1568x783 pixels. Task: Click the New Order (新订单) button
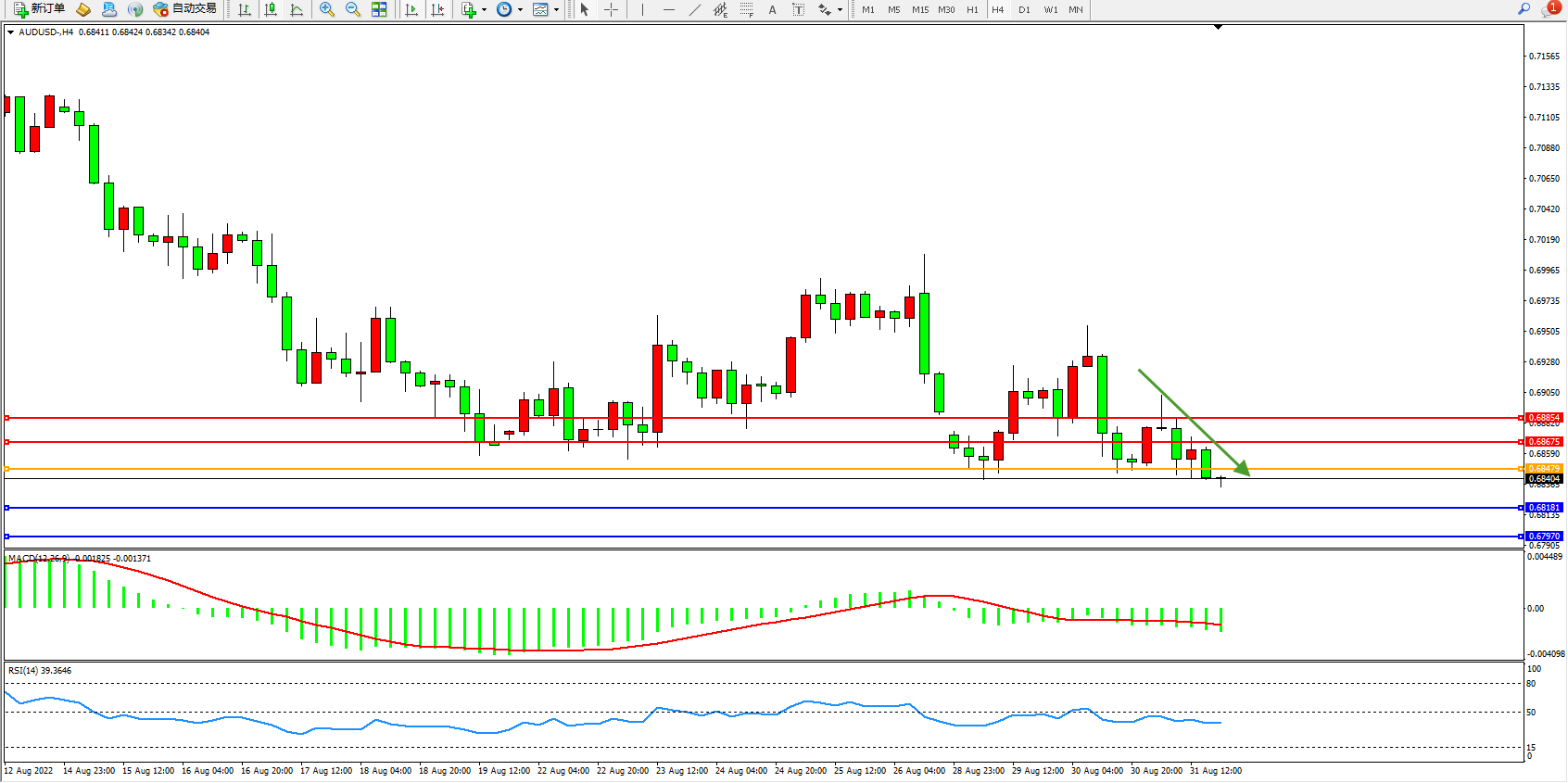point(39,9)
